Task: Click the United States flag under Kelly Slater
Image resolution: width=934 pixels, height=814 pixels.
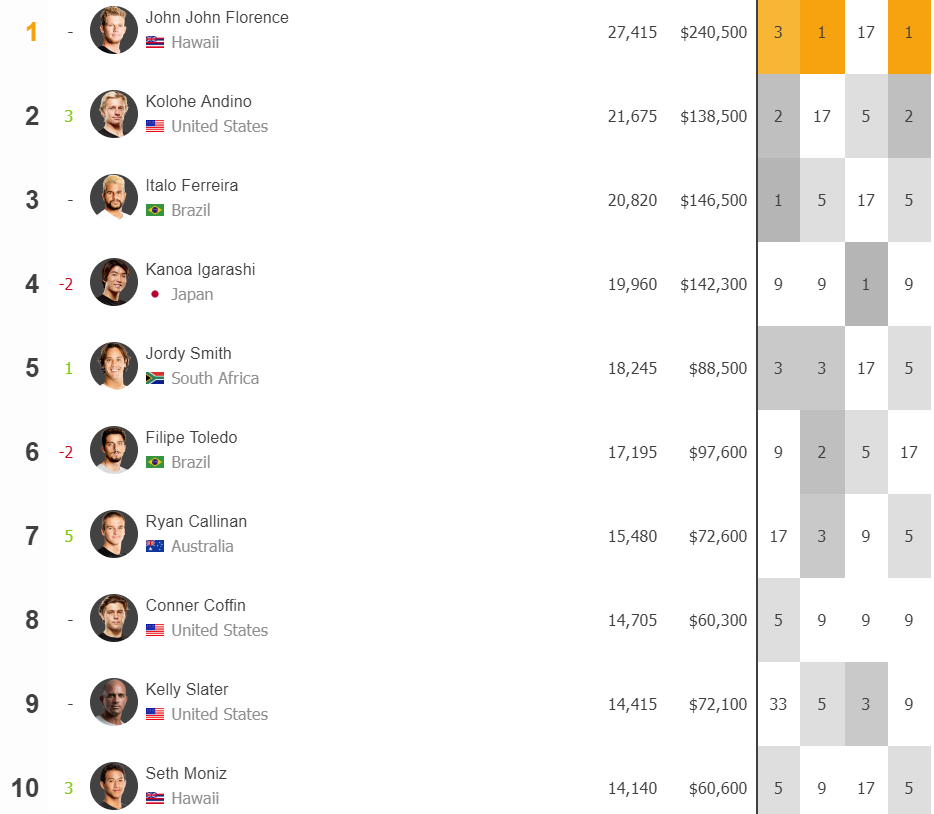Action: coord(155,714)
